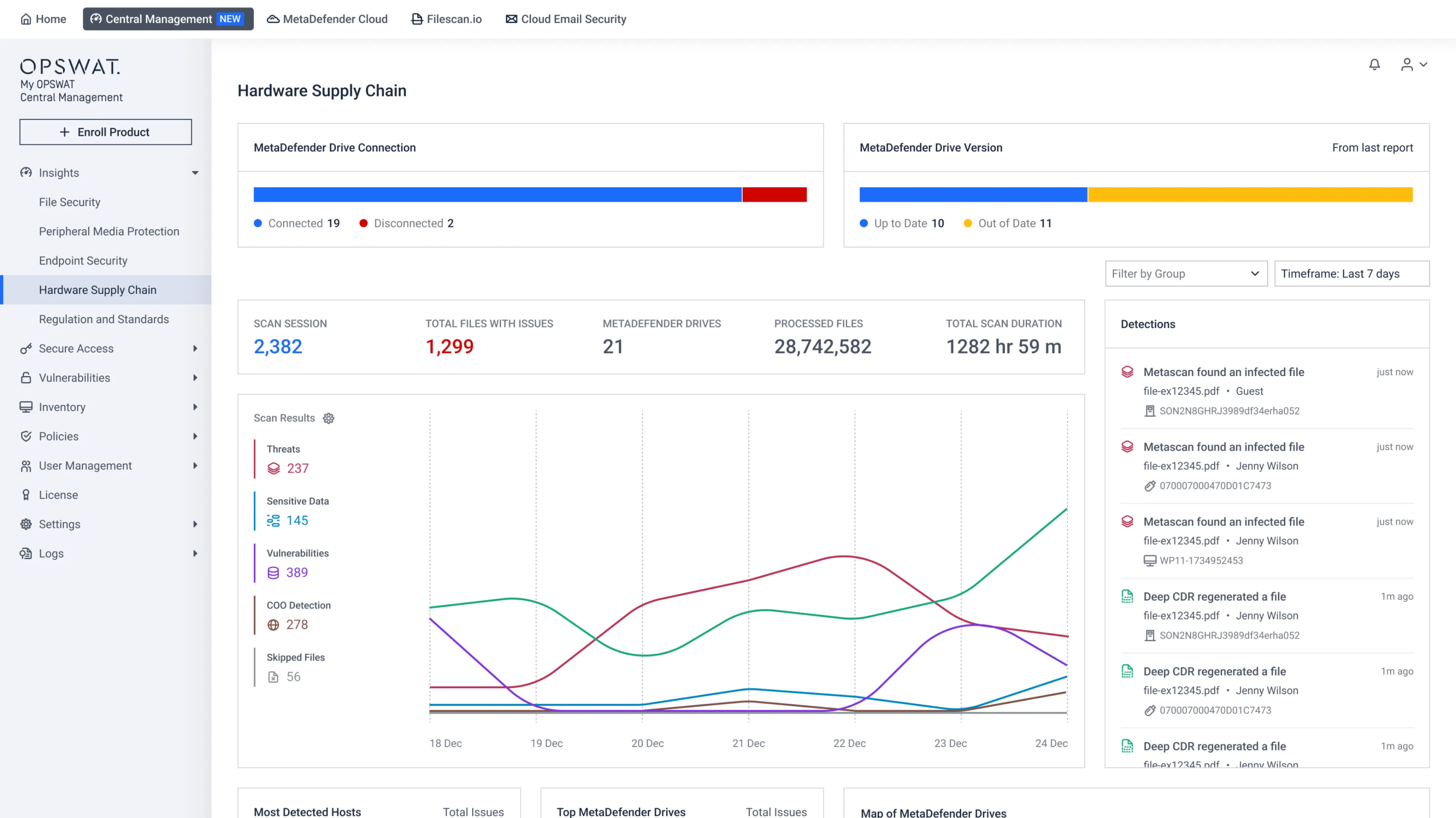Viewport: 1456px width, 818px height.
Task: Click the License sidebar icon
Action: pyautogui.click(x=26, y=495)
